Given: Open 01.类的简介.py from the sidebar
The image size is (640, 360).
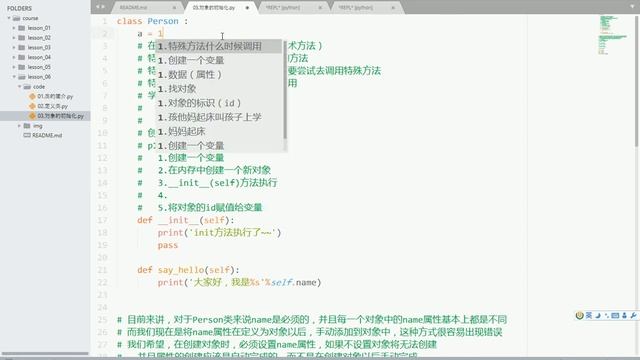Looking at the screenshot, I should coord(55,96).
